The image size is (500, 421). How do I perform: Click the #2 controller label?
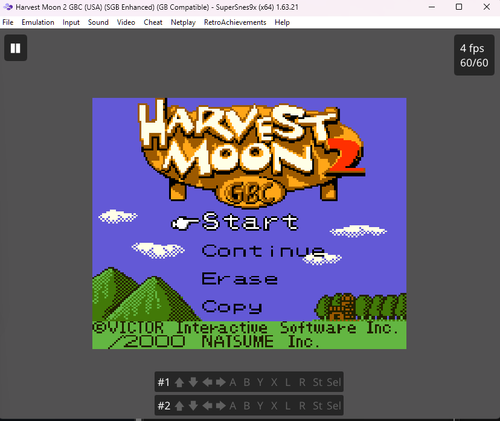point(164,406)
